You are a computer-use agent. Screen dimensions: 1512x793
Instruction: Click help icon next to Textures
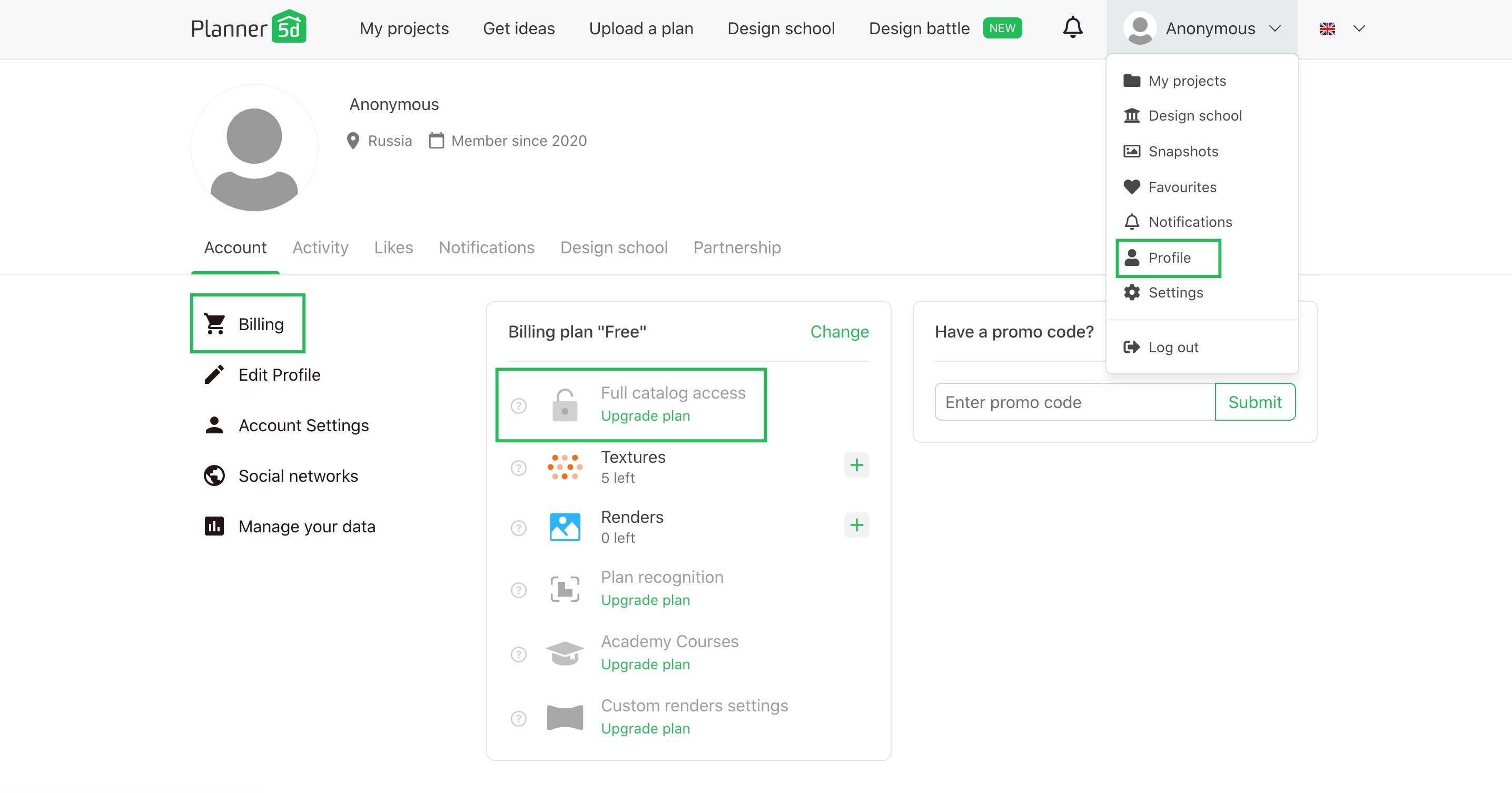518,468
